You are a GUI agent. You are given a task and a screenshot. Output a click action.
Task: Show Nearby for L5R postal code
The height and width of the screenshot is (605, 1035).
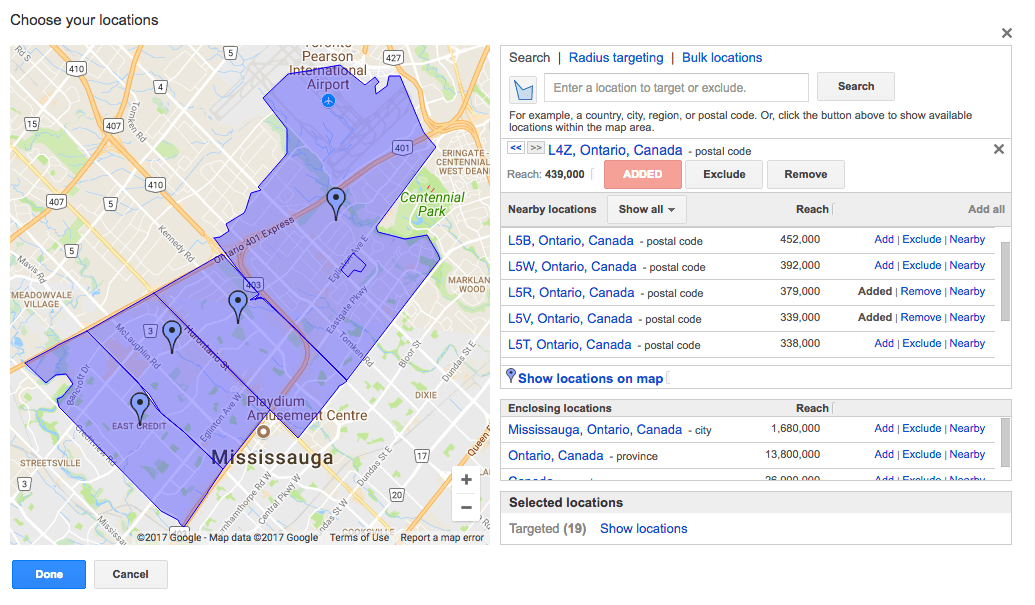click(967, 291)
